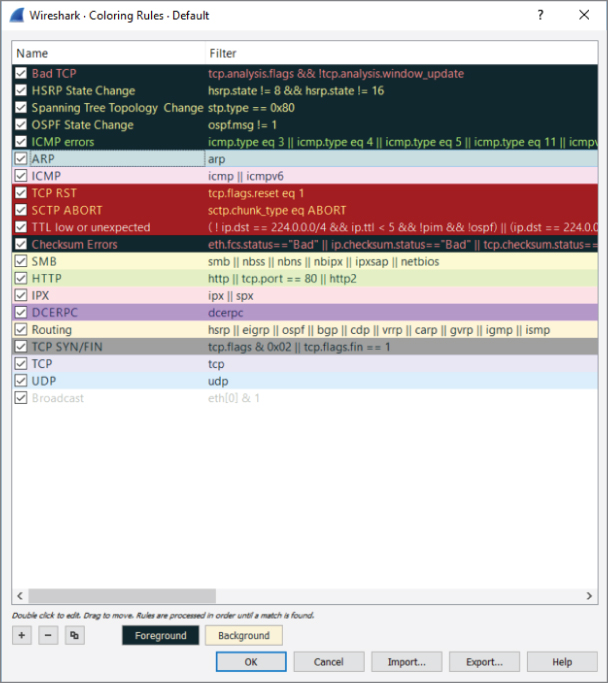Viewport: 608px width, 683px height.
Task: Uncheck the TTL low or unexpected rule
Action: click(x=21, y=227)
